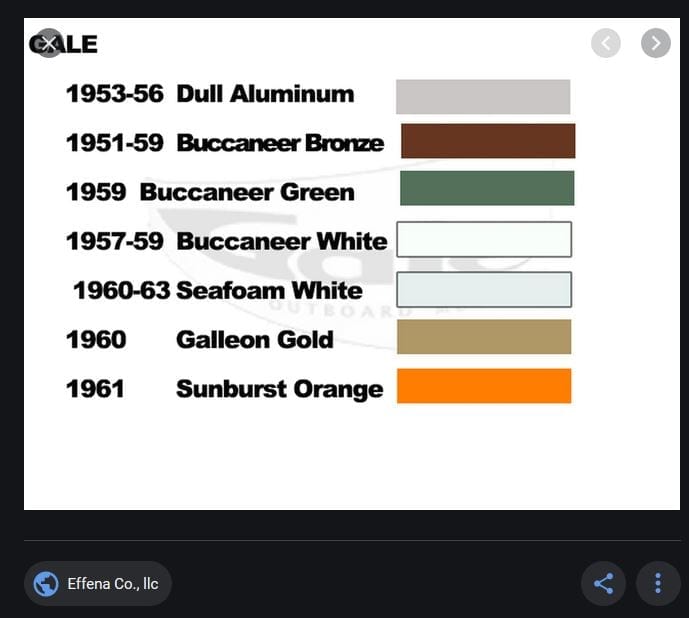Click the GALE heading text
This screenshot has width=689, height=618.
[63, 44]
